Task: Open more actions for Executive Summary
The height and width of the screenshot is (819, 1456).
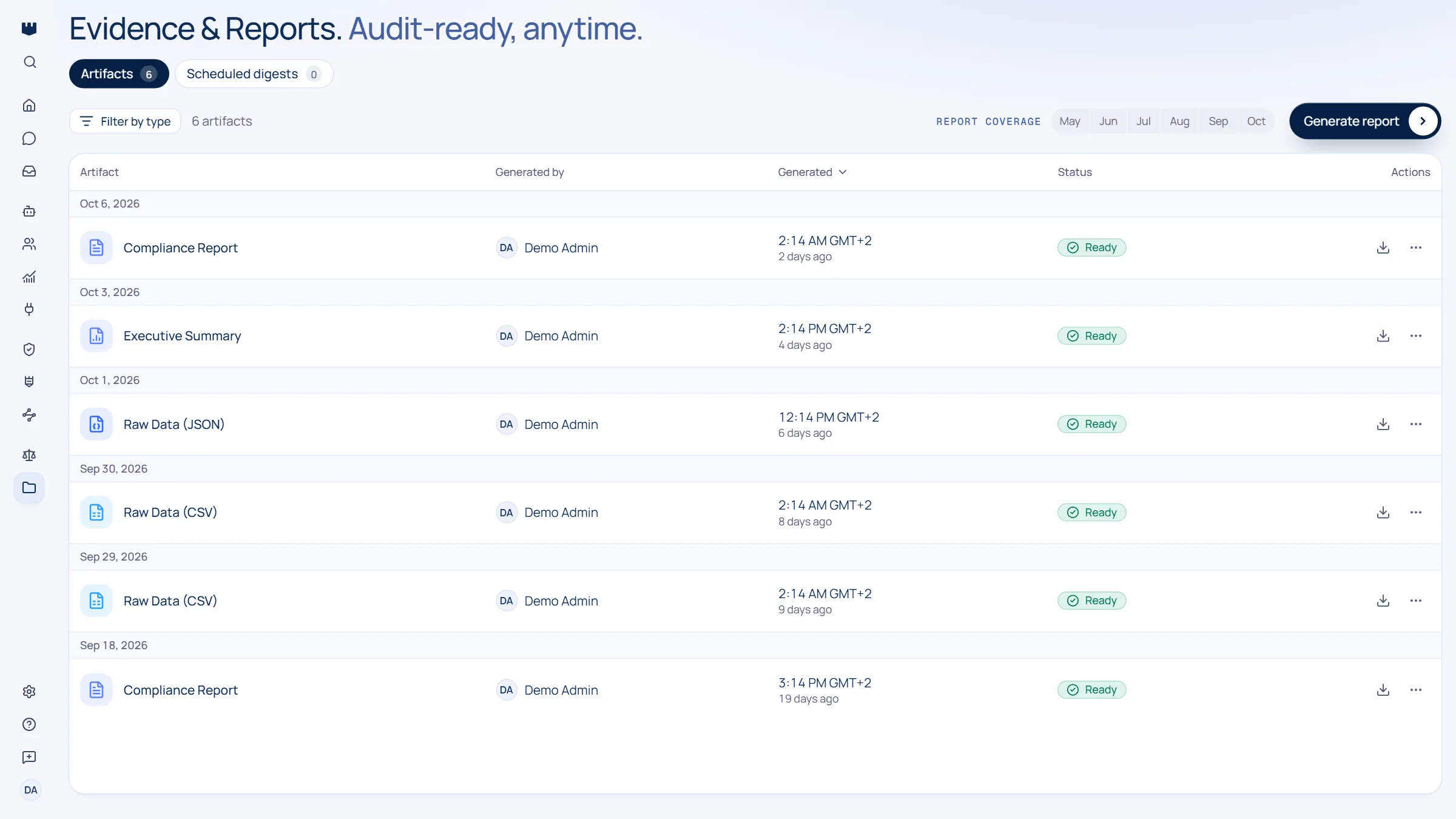Action: tap(1416, 336)
